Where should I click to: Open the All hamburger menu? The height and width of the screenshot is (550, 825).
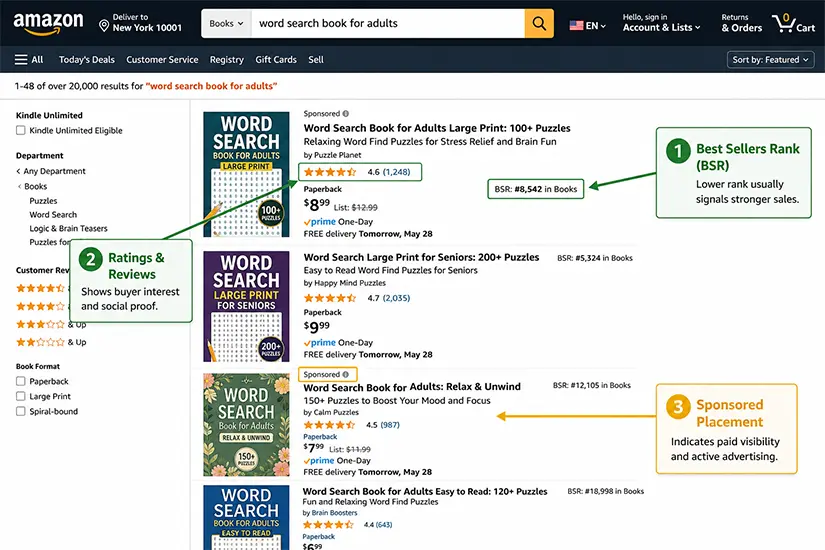pyautogui.click(x=29, y=59)
